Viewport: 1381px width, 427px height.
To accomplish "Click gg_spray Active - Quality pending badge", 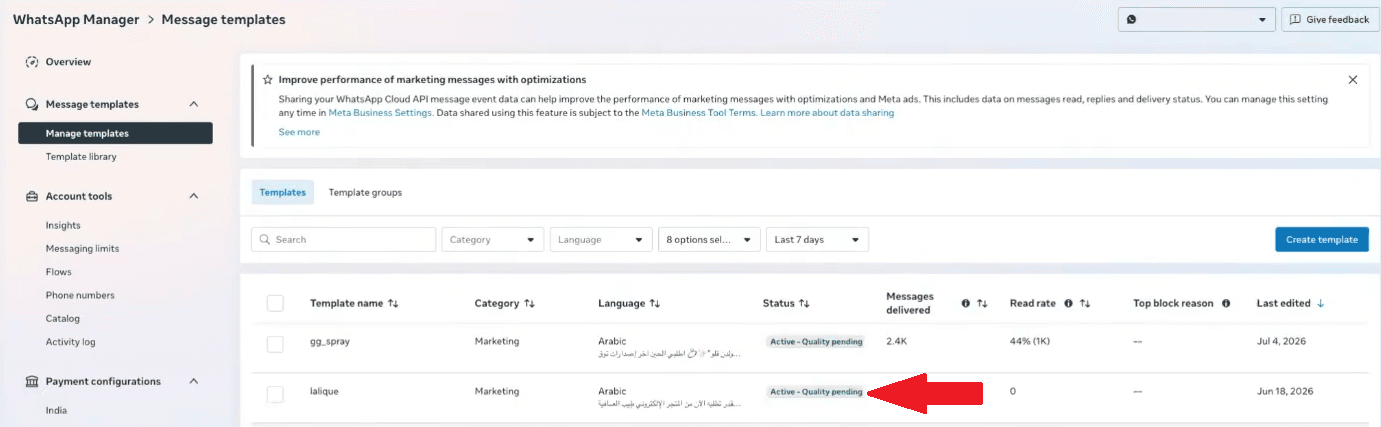I will point(815,342).
